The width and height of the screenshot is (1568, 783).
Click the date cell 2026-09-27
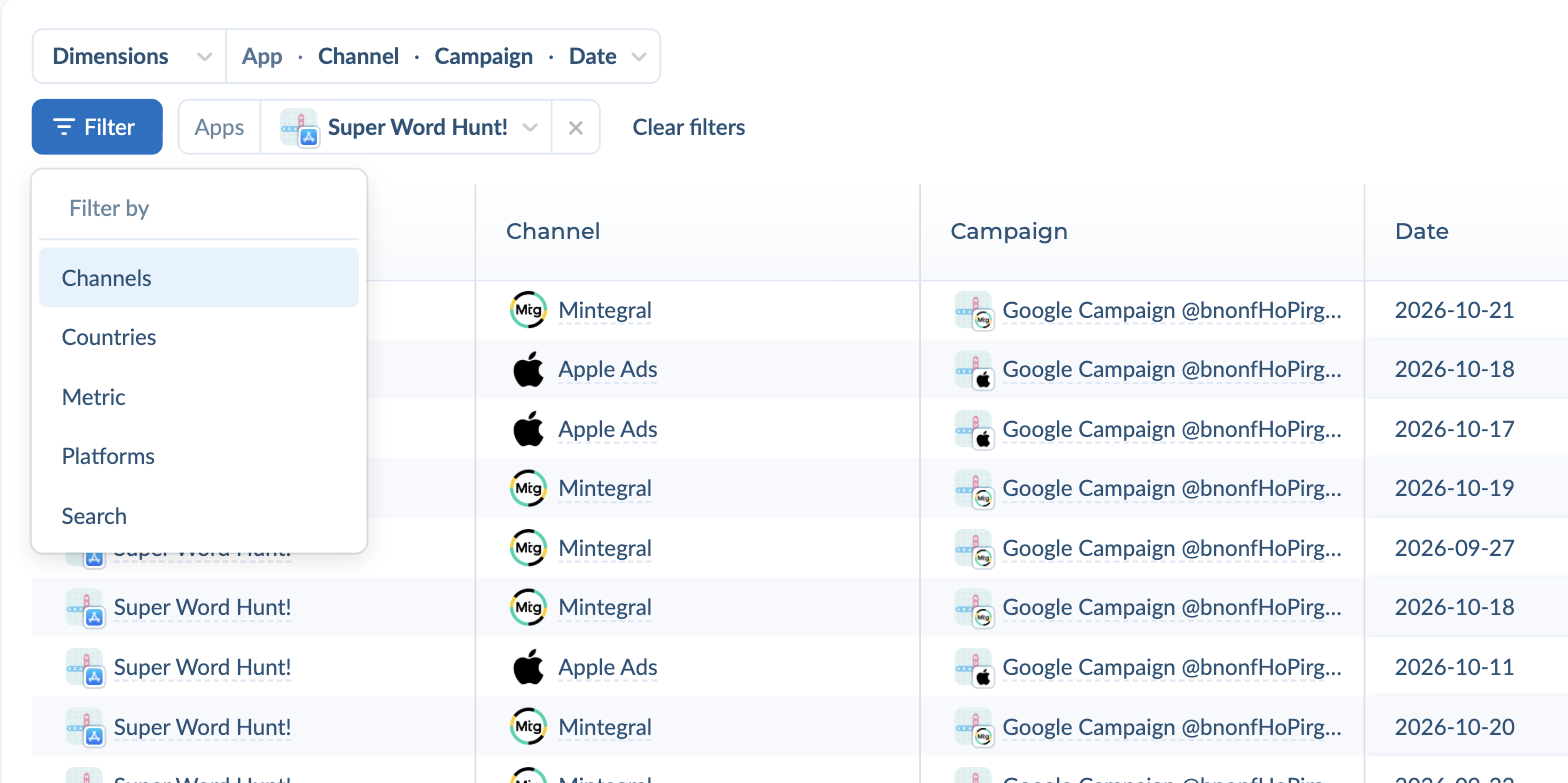point(1455,548)
